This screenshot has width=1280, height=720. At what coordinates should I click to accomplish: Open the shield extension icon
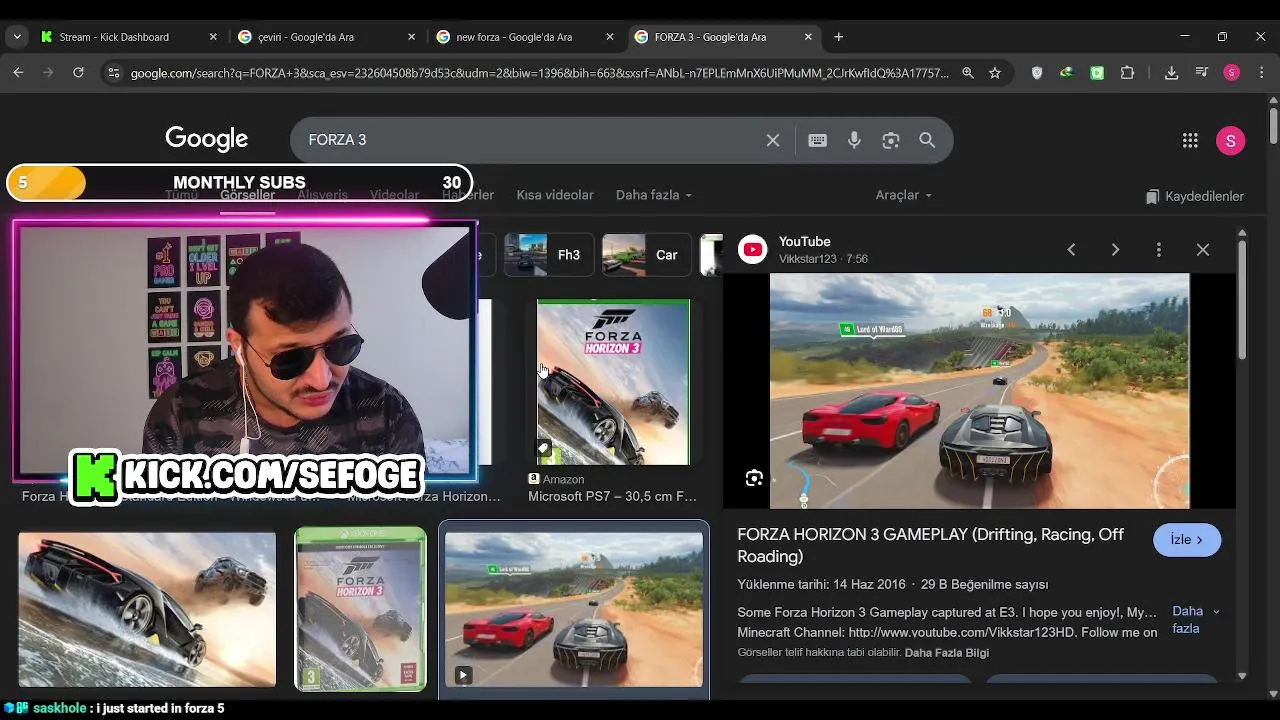pyautogui.click(x=1037, y=73)
